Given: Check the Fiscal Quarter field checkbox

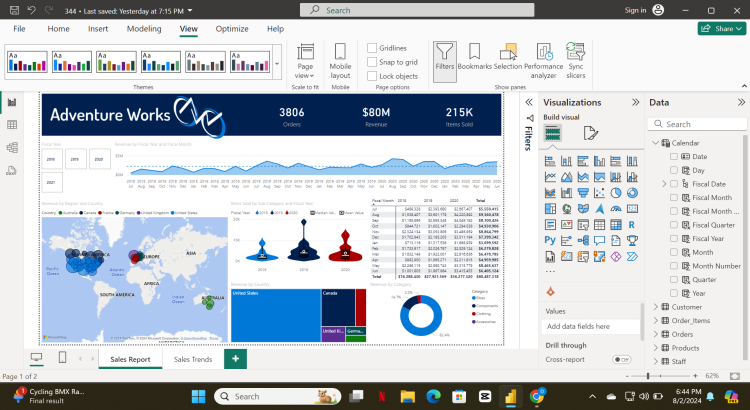Looking at the screenshot, I should [x=674, y=225].
